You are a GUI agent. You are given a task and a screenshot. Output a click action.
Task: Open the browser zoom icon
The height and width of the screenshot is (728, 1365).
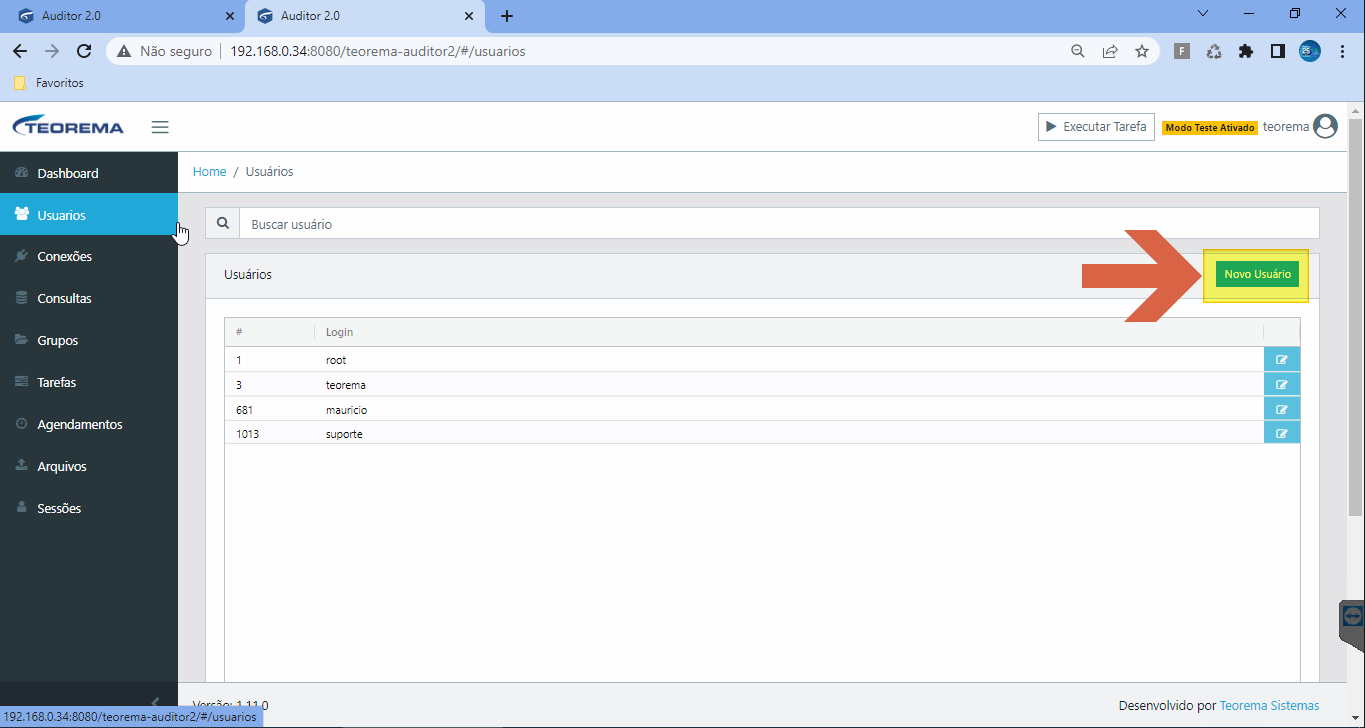(1078, 51)
